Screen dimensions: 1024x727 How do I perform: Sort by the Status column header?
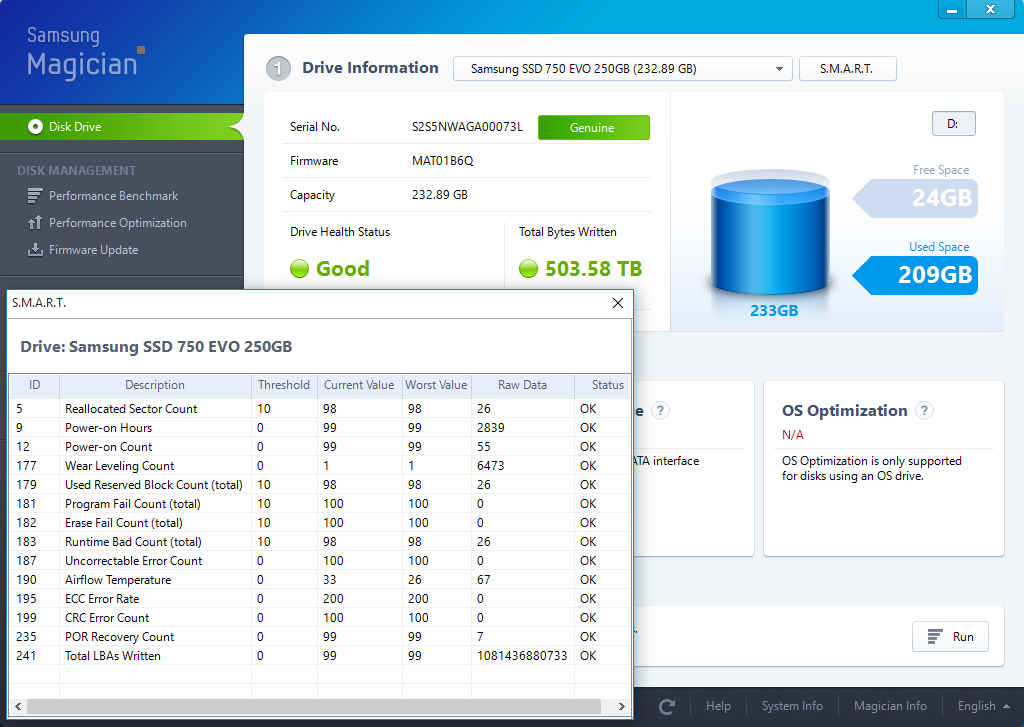point(603,385)
